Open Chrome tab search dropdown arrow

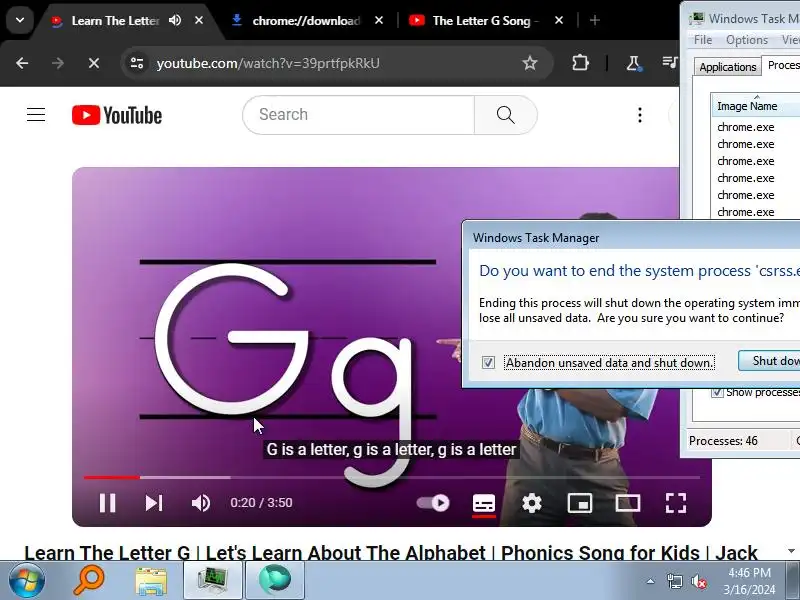20,20
